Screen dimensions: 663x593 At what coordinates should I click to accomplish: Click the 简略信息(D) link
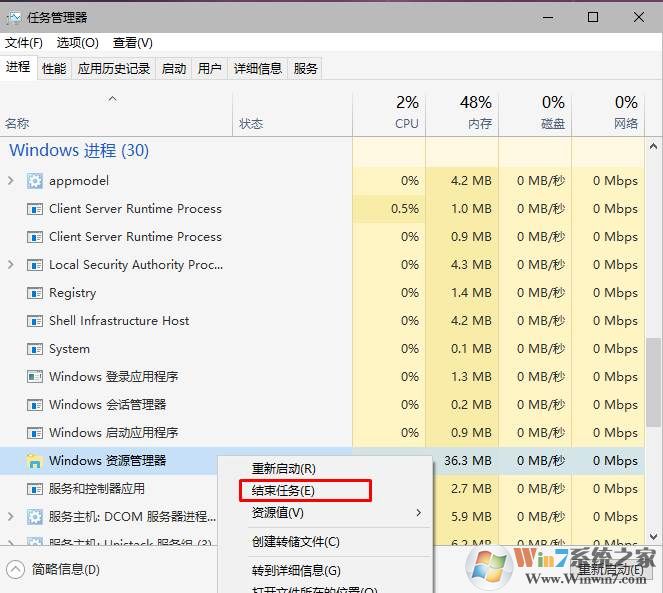[x=66, y=569]
